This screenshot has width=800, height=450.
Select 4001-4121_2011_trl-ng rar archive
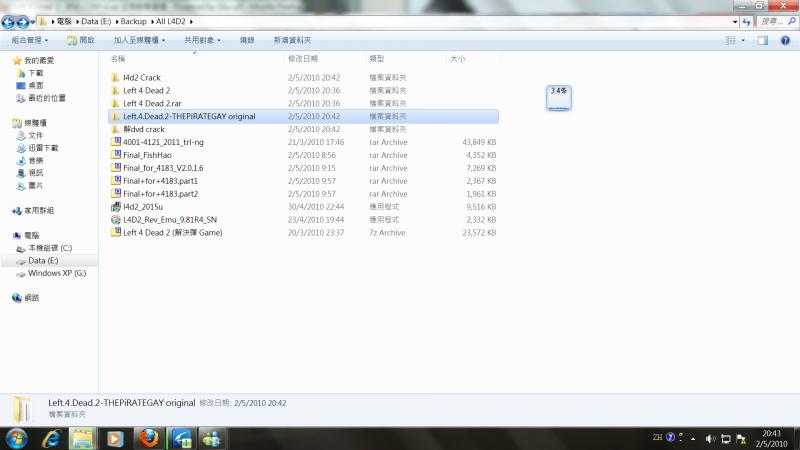(x=163, y=142)
